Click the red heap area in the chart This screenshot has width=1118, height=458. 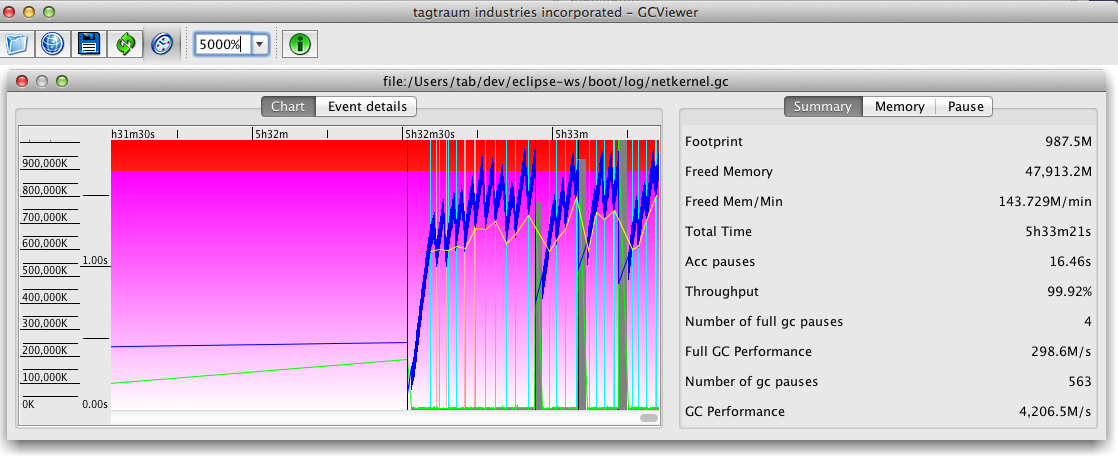[x=257, y=155]
